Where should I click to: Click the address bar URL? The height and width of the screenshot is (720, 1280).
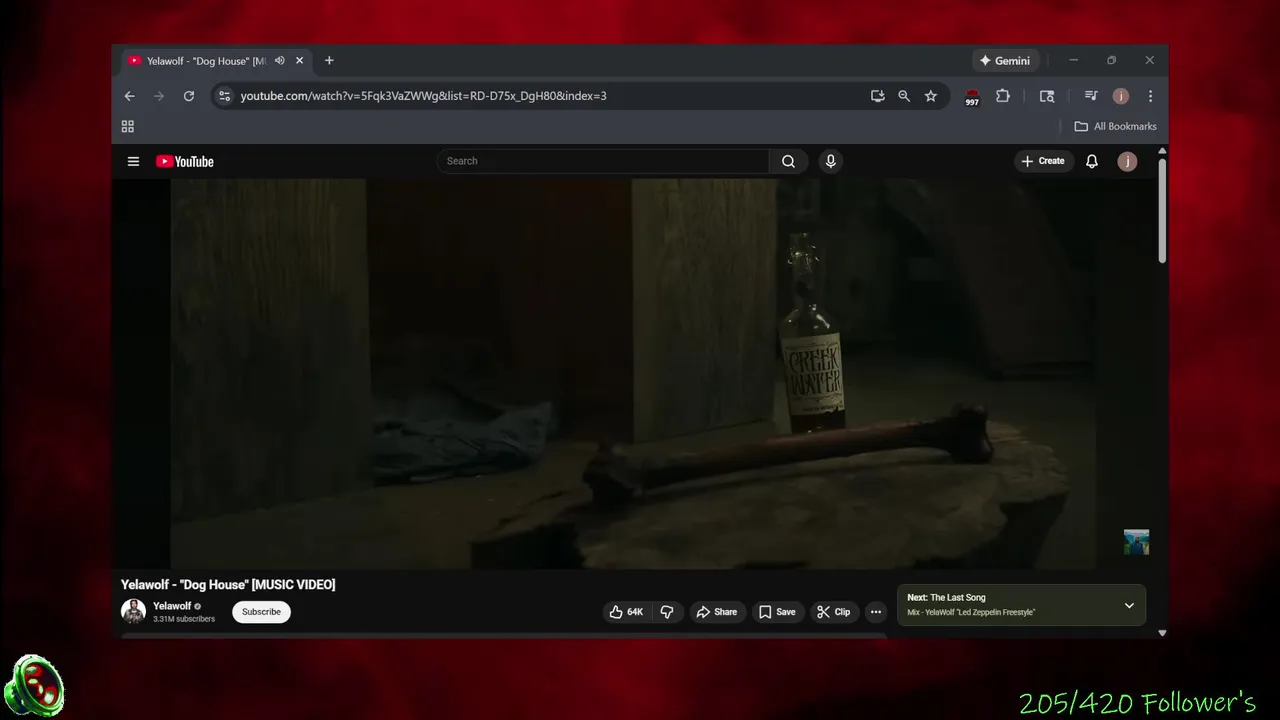pyautogui.click(x=423, y=96)
